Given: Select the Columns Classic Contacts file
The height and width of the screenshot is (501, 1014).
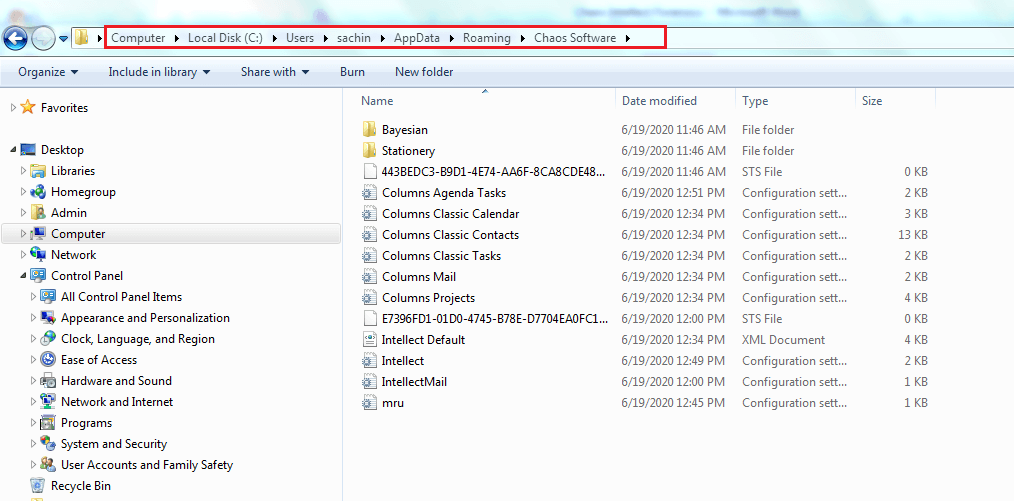Looking at the screenshot, I should (450, 235).
